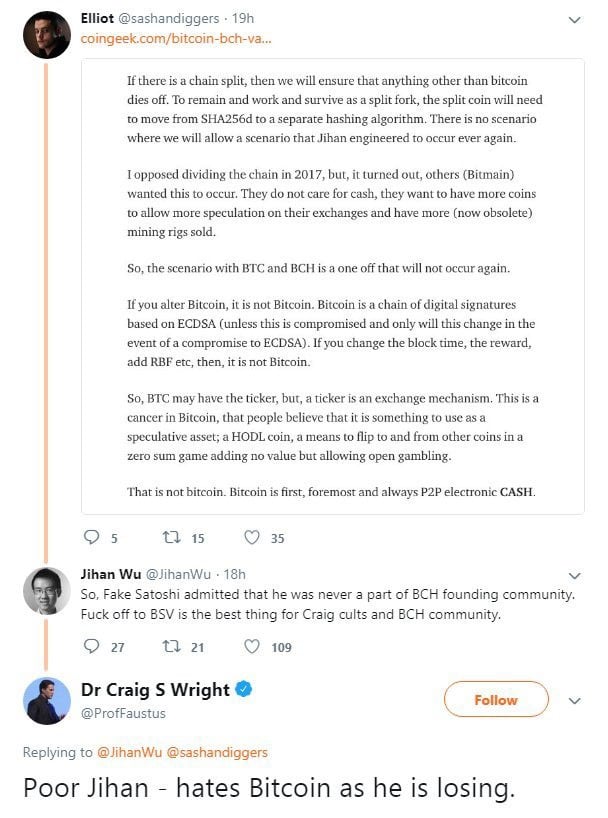Viewport: 608px width, 818px height.
Task: Open the @JihanWu mention in Replying to
Action: [x=129, y=752]
